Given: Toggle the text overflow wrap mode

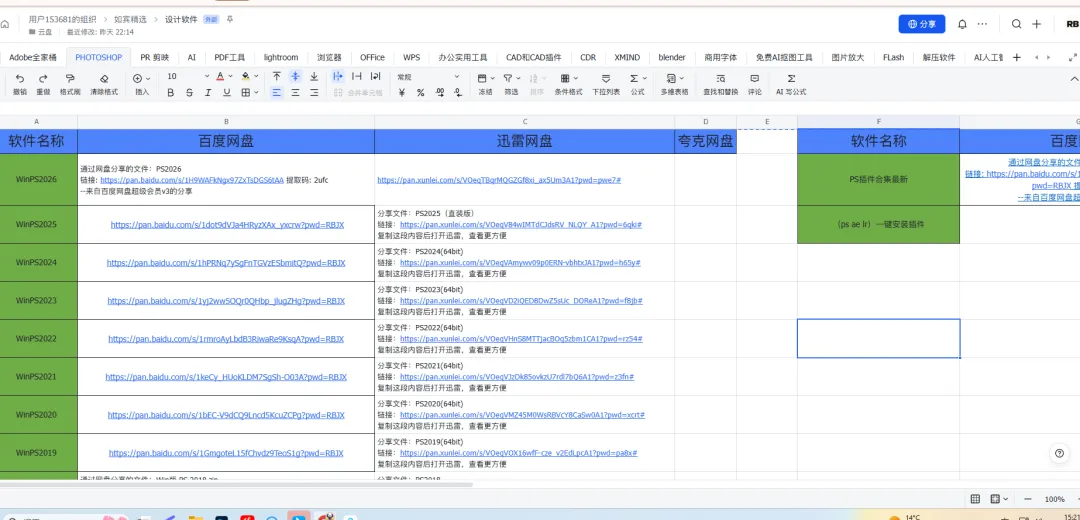Looking at the screenshot, I should pos(338,76).
